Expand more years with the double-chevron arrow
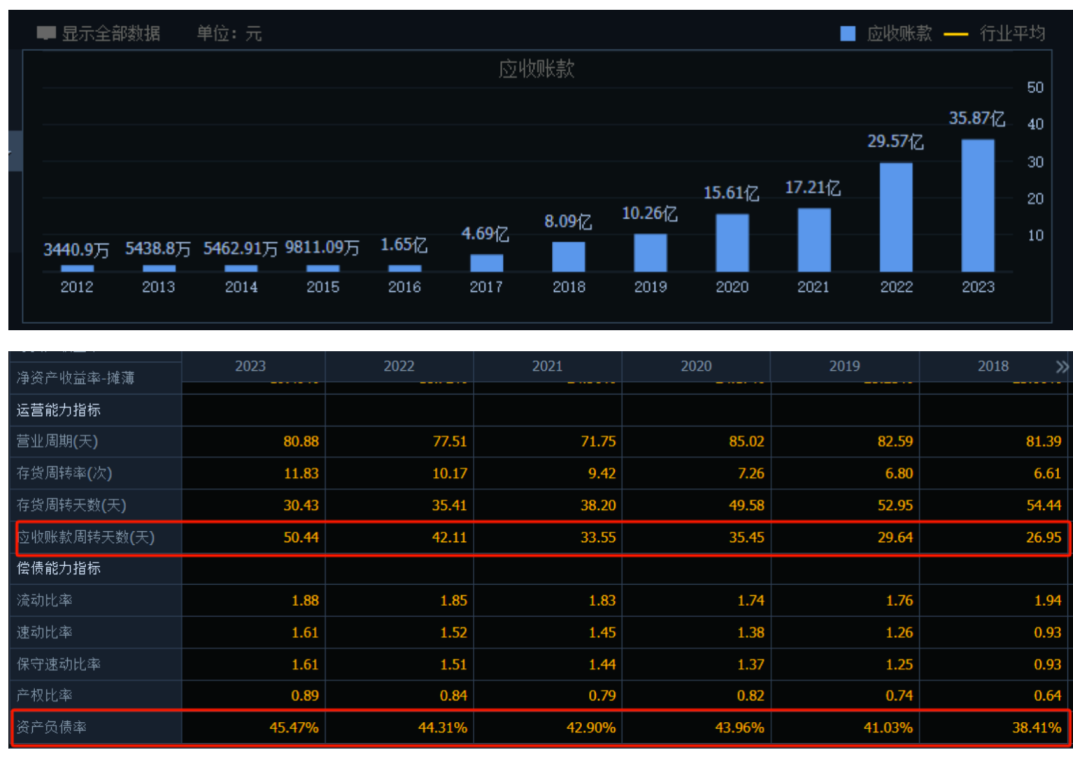Image resolution: width=1080 pixels, height=757 pixels. [x=1061, y=367]
